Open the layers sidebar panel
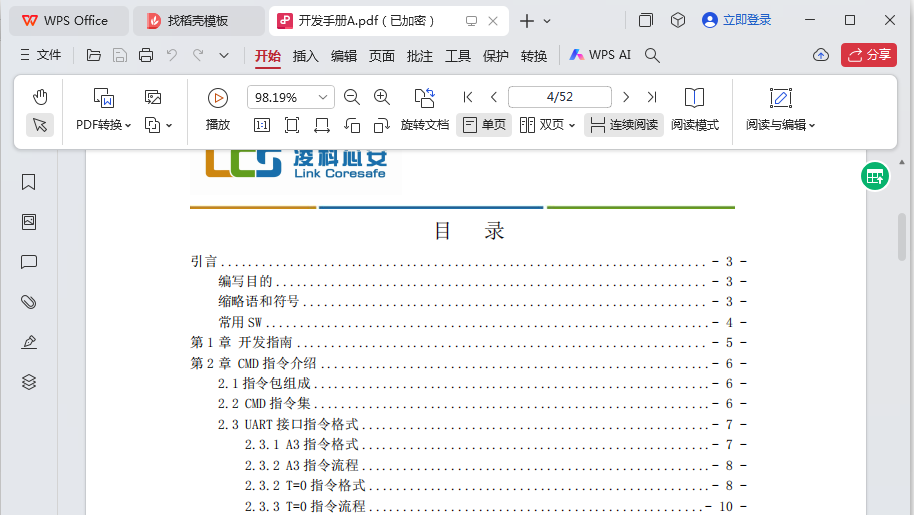Image resolution: width=914 pixels, height=515 pixels. pos(29,382)
